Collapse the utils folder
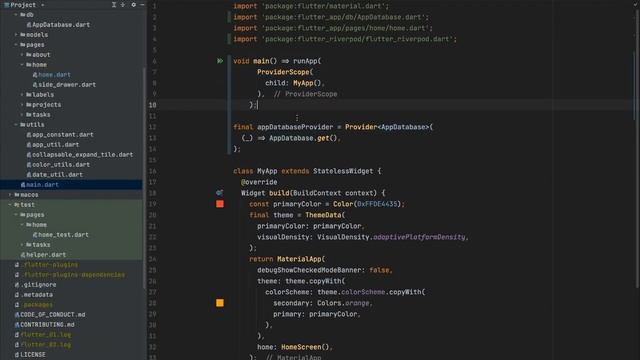This screenshot has height=360, width=640. [16, 124]
